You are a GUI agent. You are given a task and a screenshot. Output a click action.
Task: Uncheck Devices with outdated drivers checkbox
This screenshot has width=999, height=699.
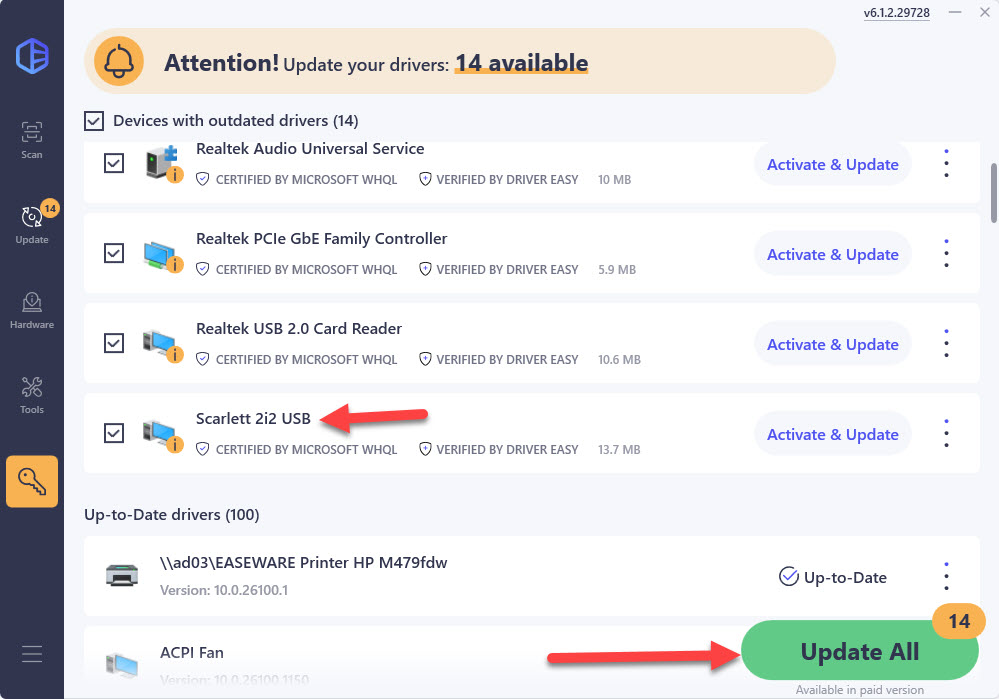point(94,121)
